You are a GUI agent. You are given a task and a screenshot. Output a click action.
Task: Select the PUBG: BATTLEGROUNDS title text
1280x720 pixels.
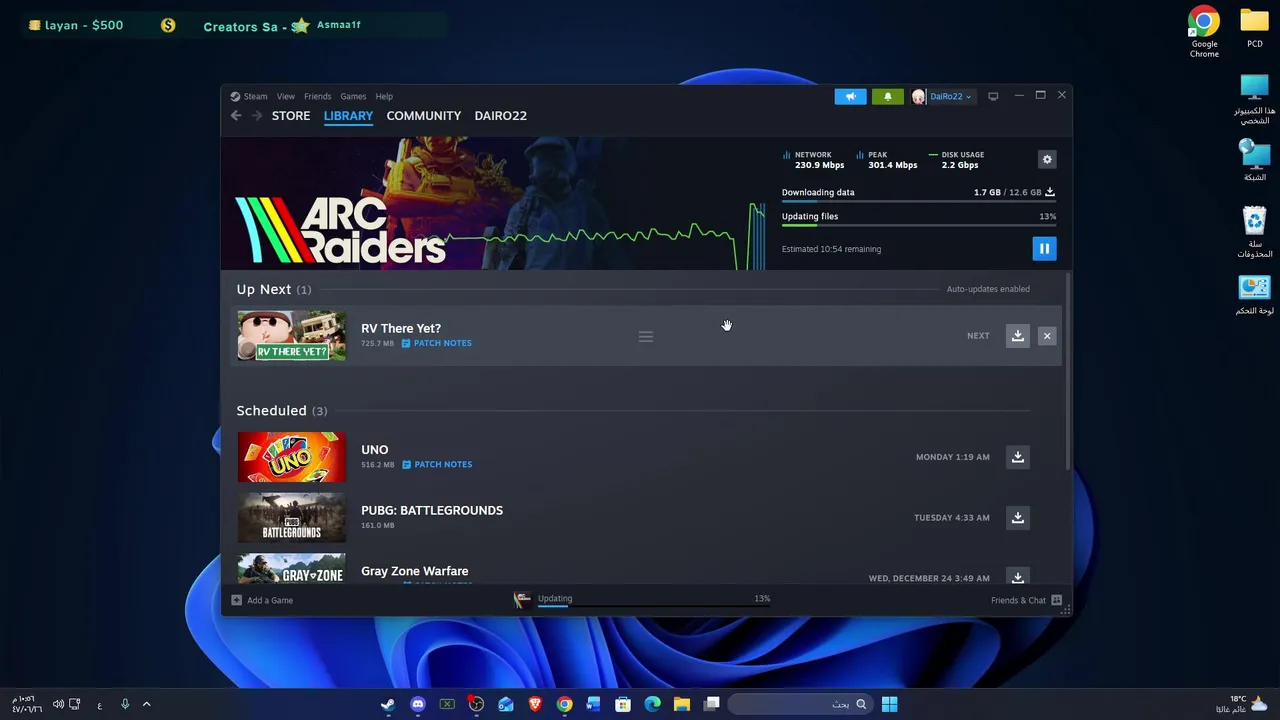[432, 510]
